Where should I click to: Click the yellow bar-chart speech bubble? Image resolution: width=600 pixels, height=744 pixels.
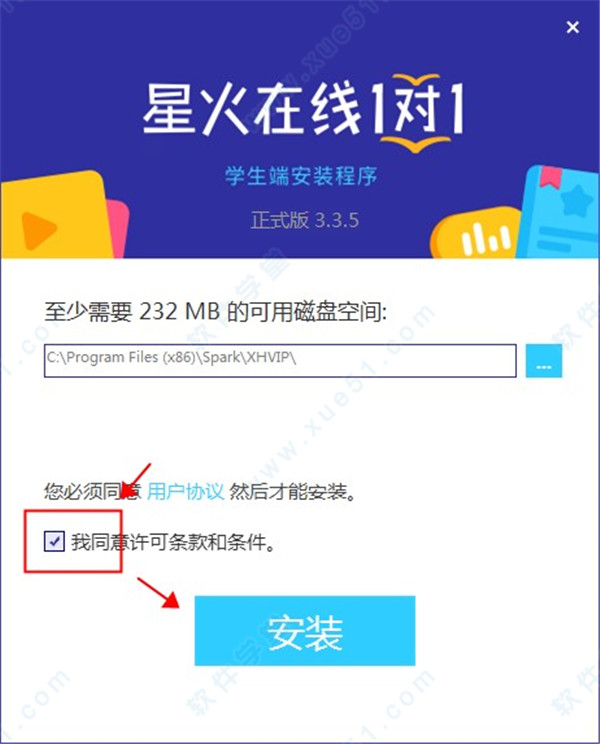point(474,235)
